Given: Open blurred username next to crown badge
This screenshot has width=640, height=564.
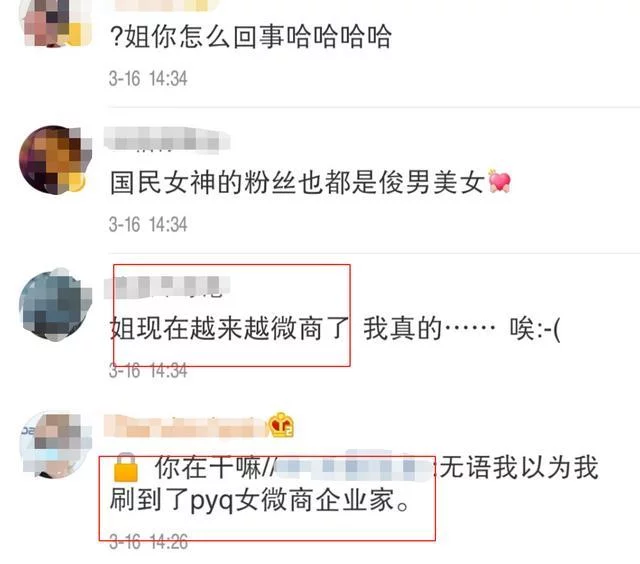Looking at the screenshot, I should [x=185, y=426].
